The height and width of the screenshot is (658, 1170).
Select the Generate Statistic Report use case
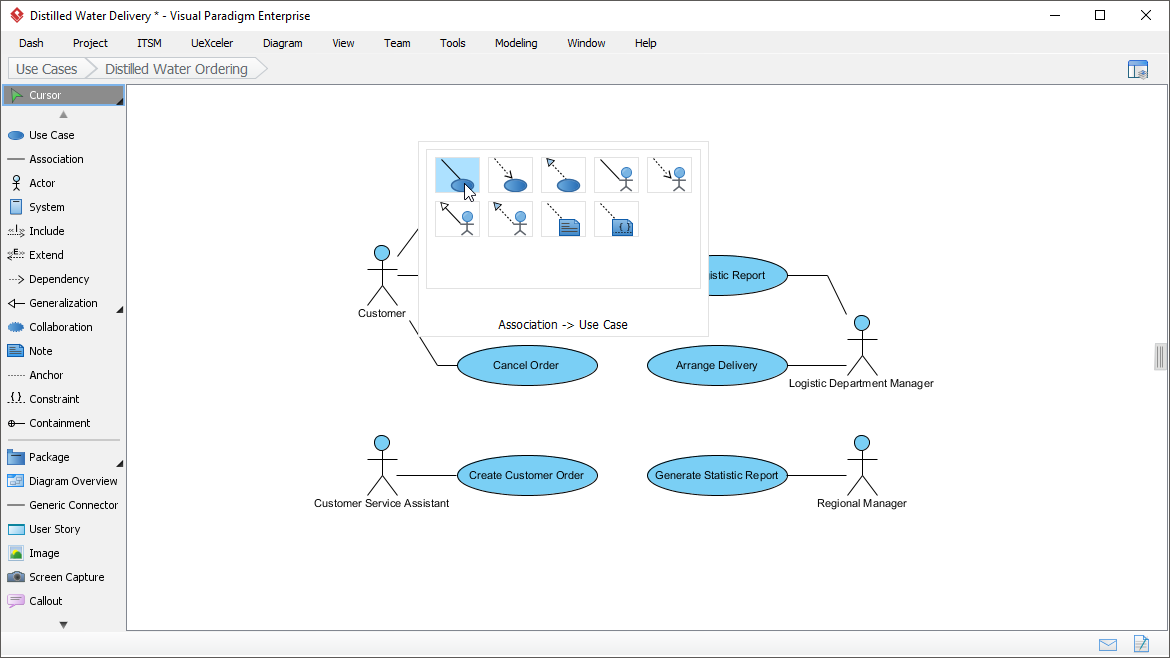coord(717,475)
